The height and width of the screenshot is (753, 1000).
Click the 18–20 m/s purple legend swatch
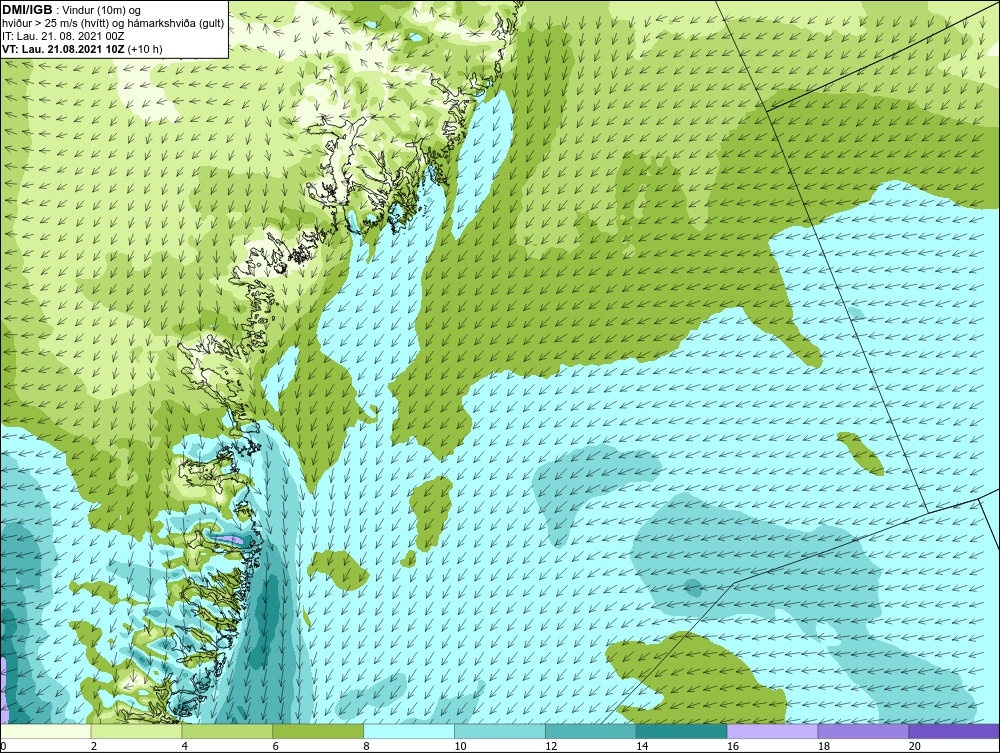coord(864,731)
